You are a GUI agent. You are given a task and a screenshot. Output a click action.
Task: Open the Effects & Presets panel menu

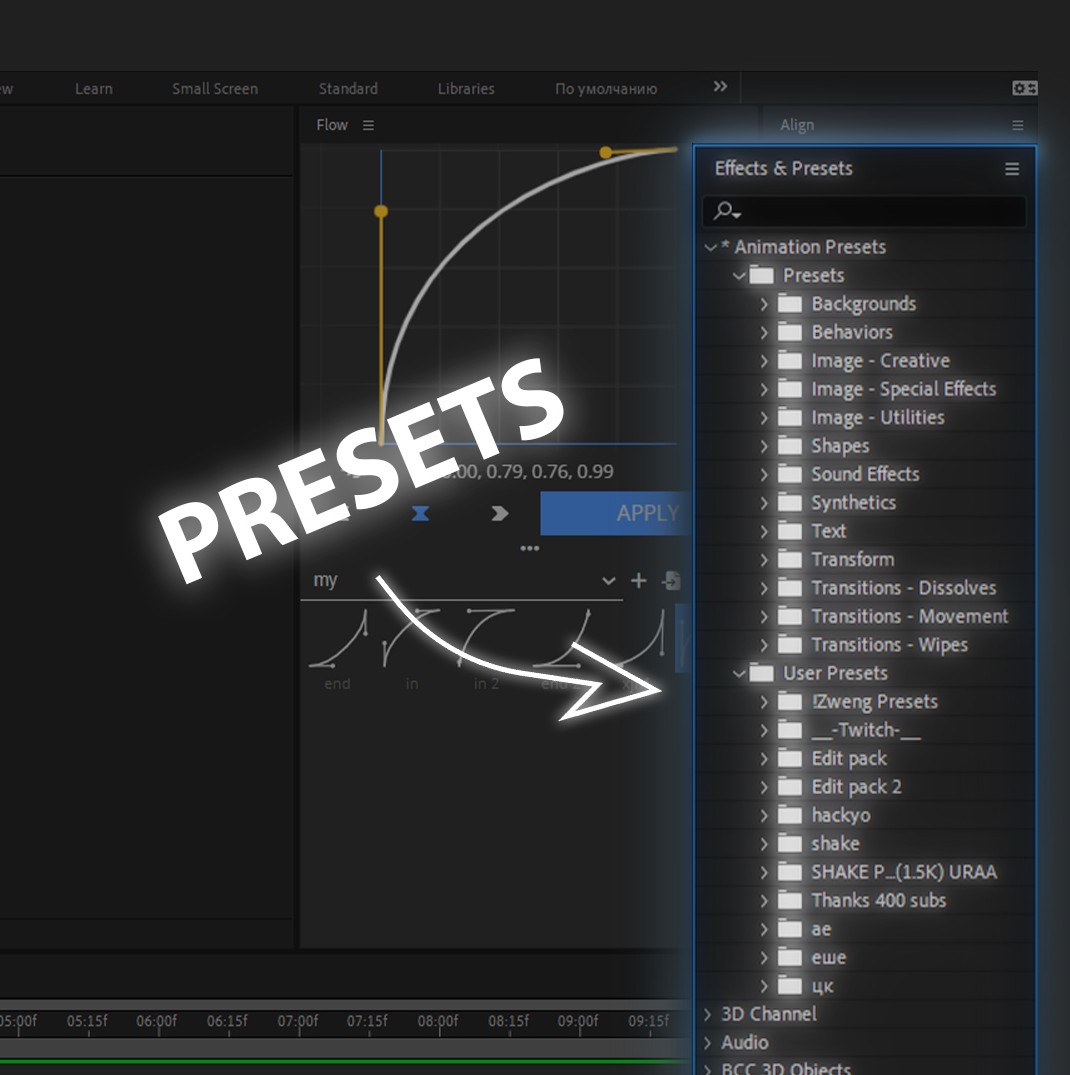coord(1012,169)
